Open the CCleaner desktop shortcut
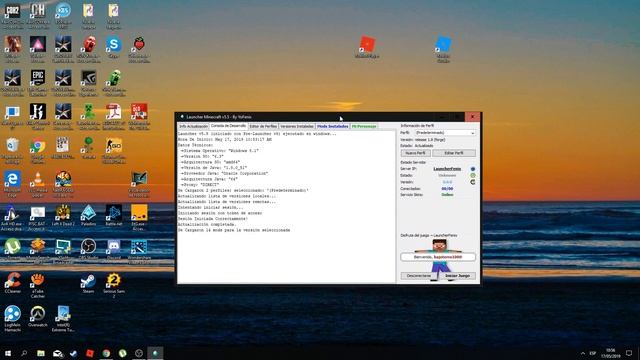This screenshot has width=640, height=360. tap(13, 283)
